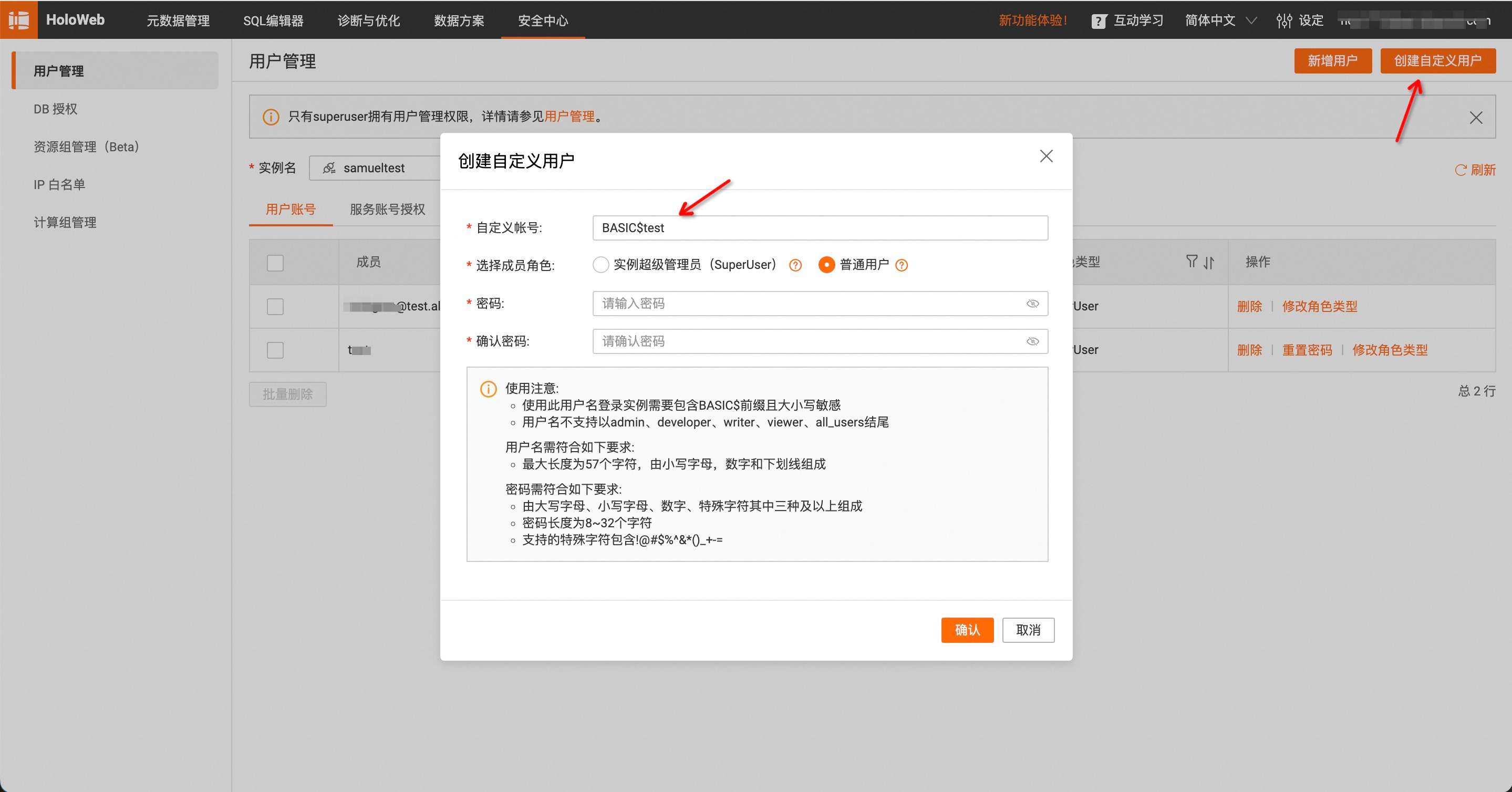The width and height of the screenshot is (1512, 792).
Task: Click 删除 for the @test.al user
Action: 1249,306
